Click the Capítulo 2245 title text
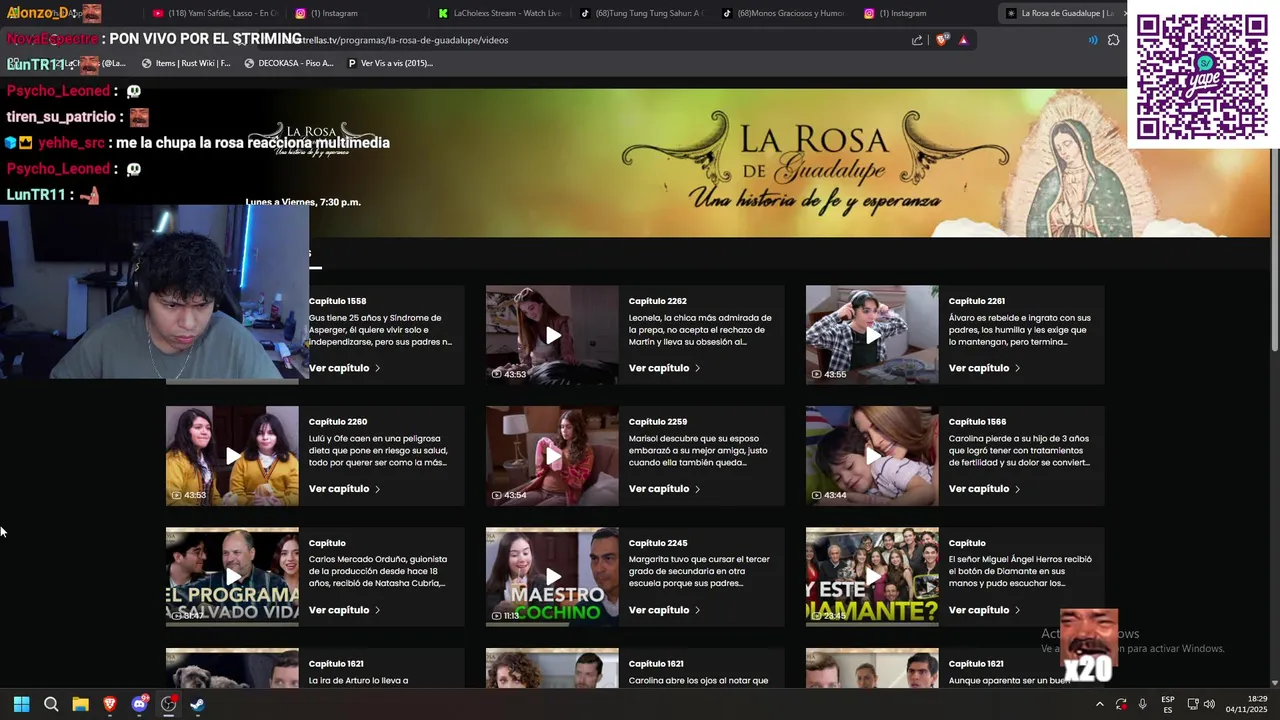The image size is (1280, 720). (657, 543)
